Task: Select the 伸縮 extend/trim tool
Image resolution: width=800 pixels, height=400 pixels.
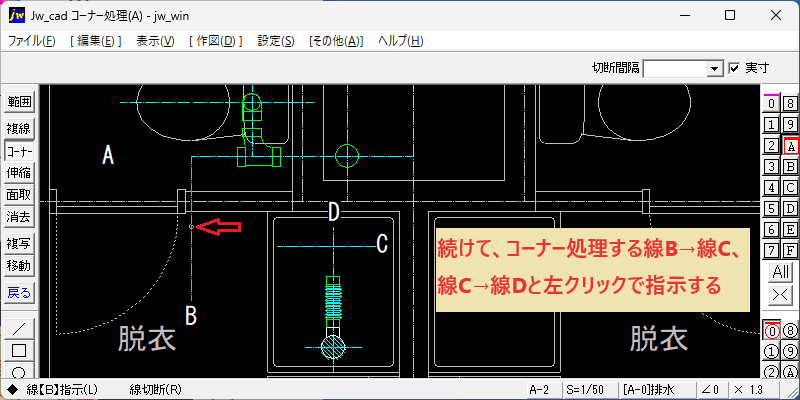Action: tap(18, 172)
